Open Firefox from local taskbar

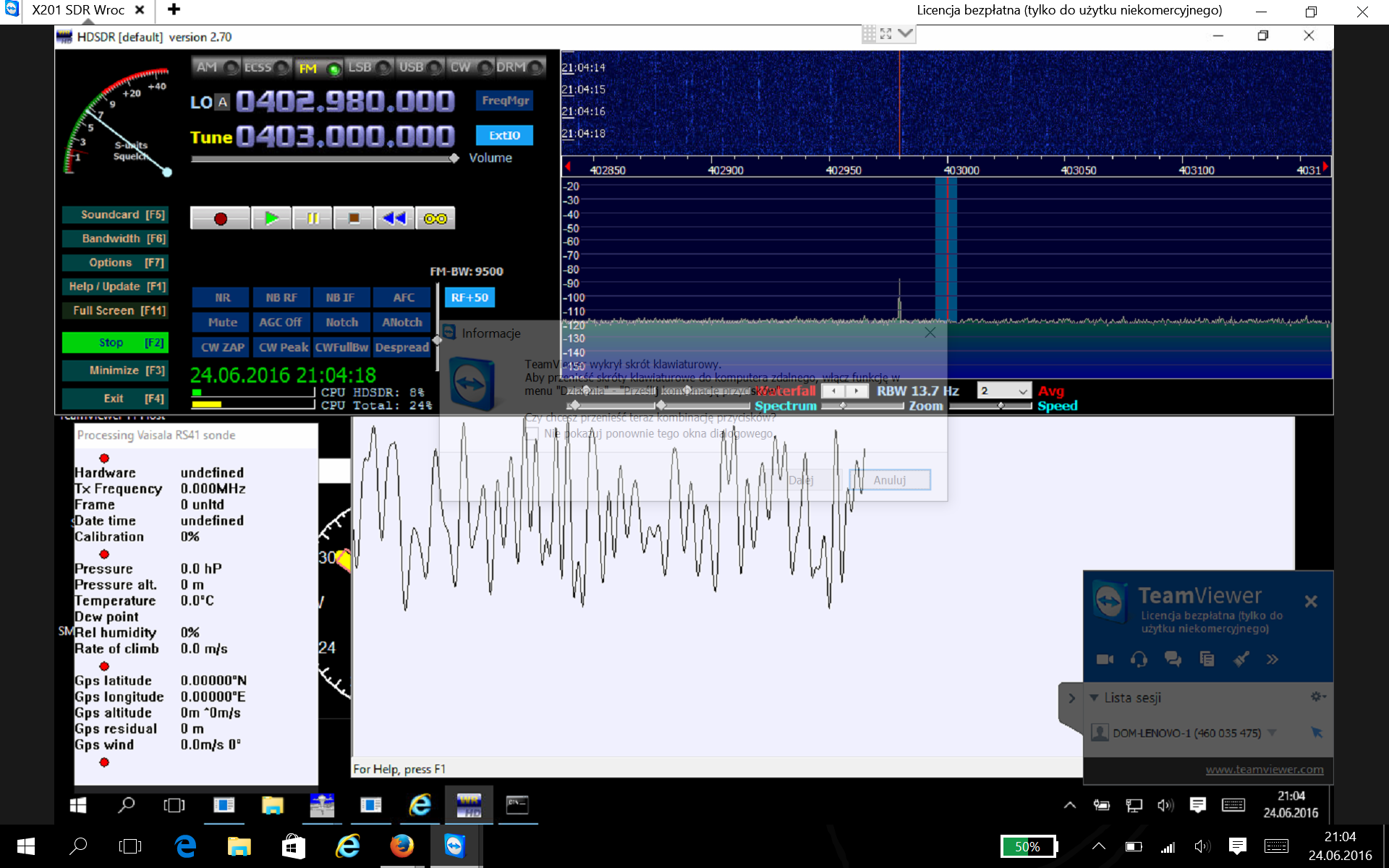point(402,846)
